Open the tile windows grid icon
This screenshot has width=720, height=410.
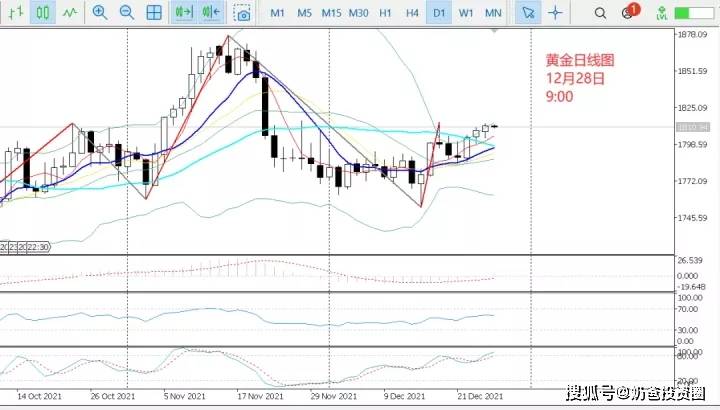154,12
